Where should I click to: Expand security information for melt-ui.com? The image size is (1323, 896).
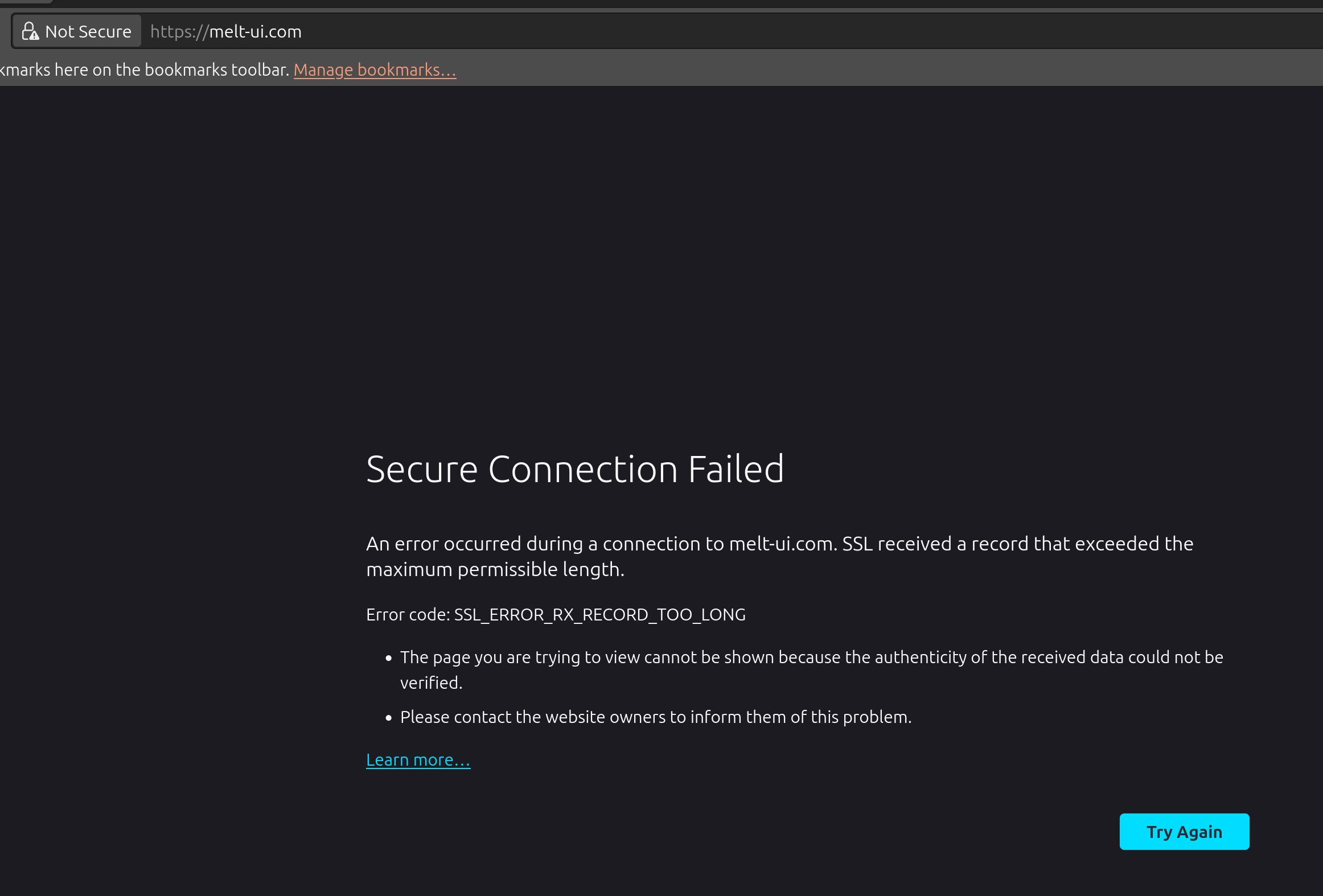click(76, 31)
